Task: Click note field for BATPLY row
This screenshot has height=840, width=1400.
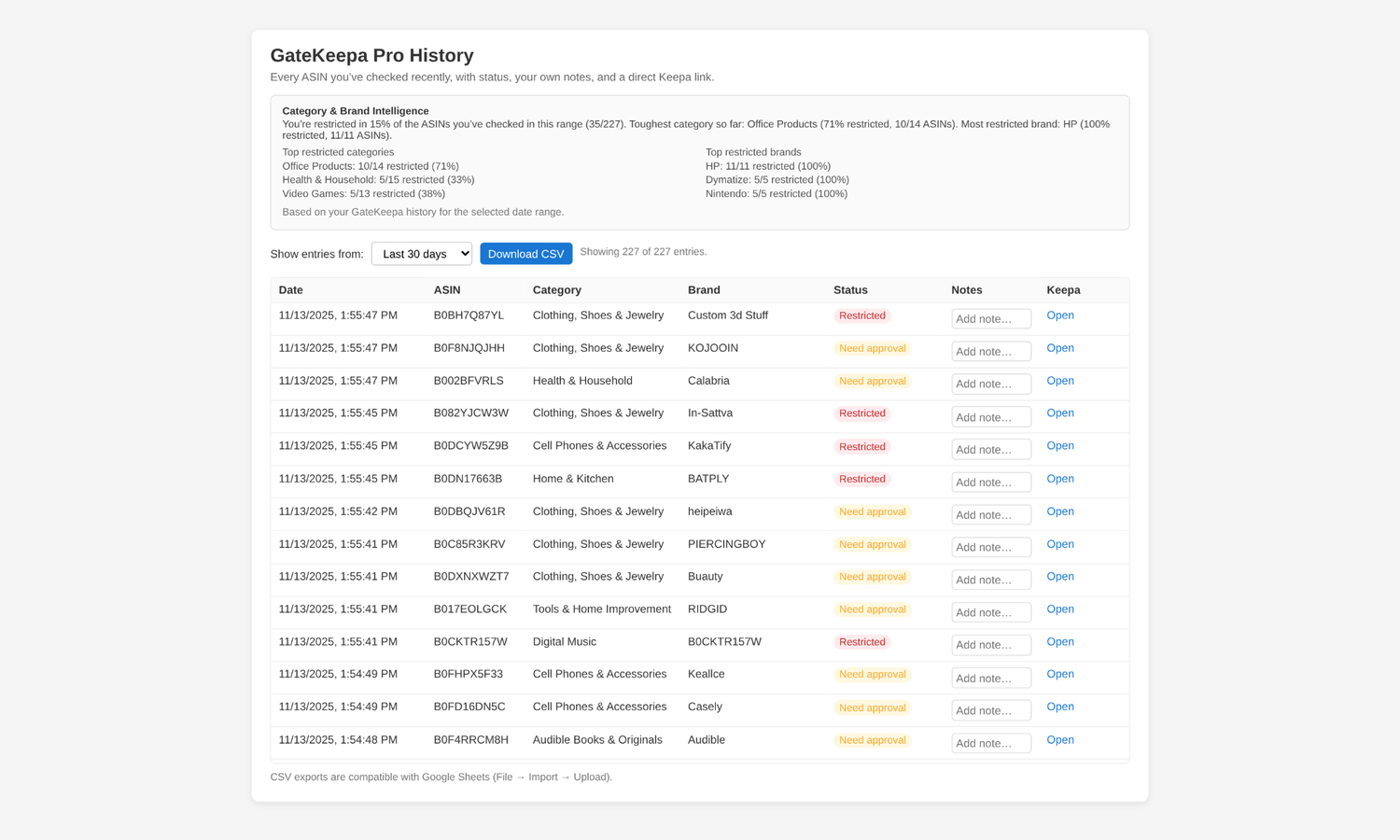Action: pos(990,483)
